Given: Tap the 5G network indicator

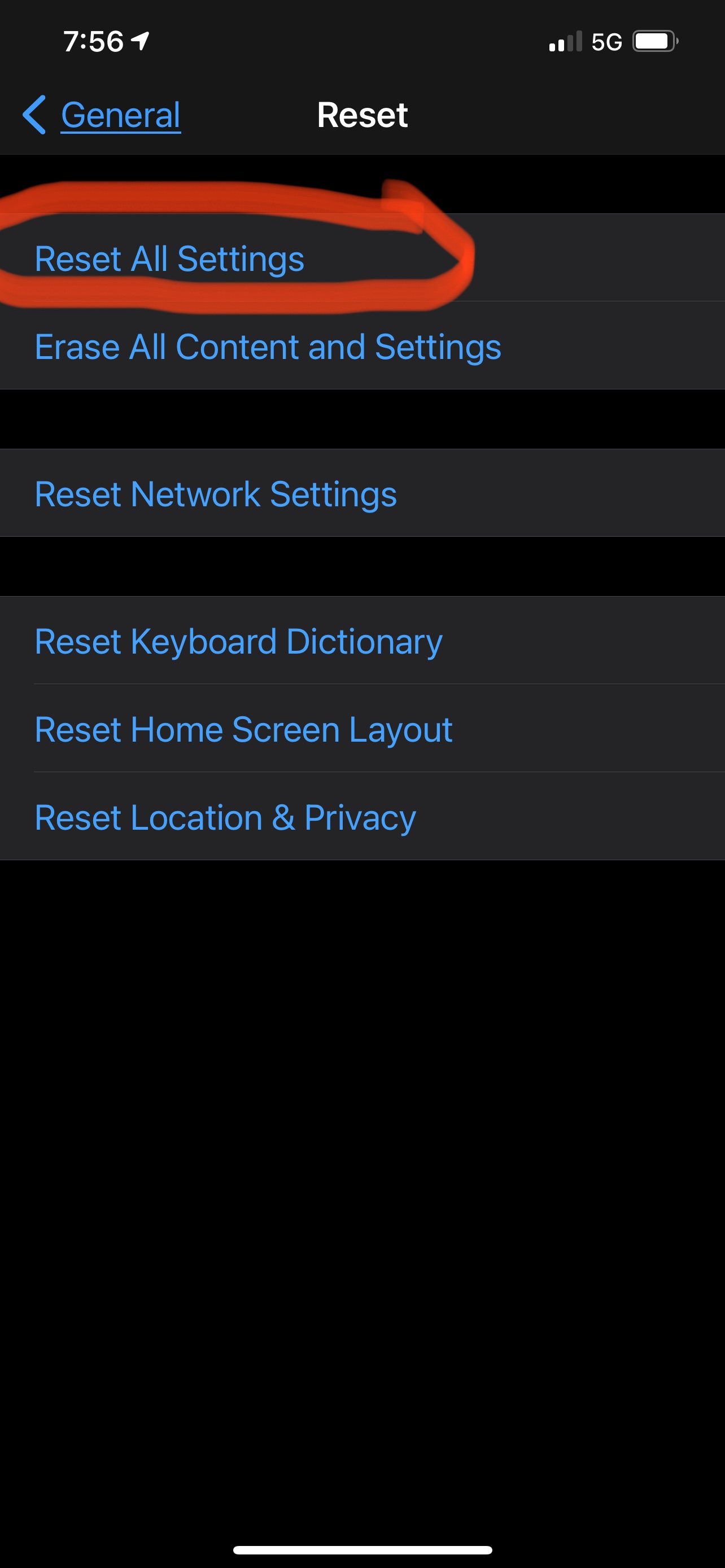Looking at the screenshot, I should [x=606, y=42].
